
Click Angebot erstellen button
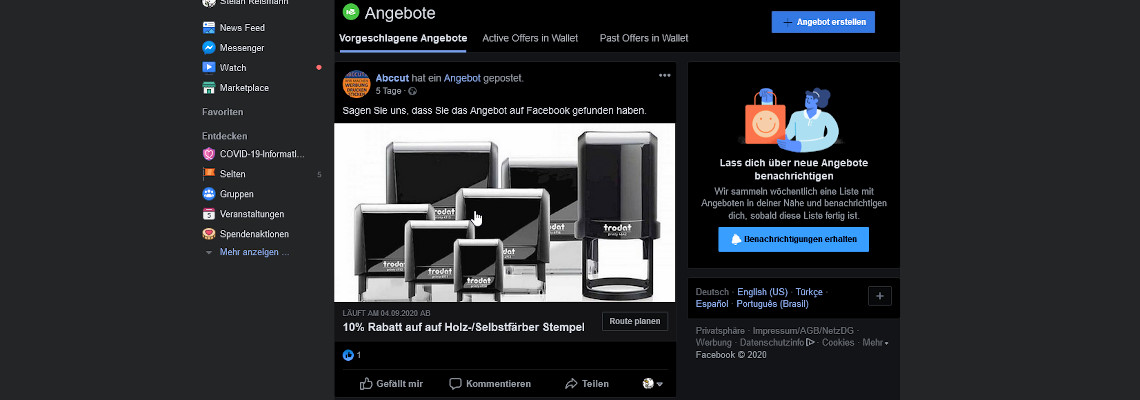(x=823, y=22)
